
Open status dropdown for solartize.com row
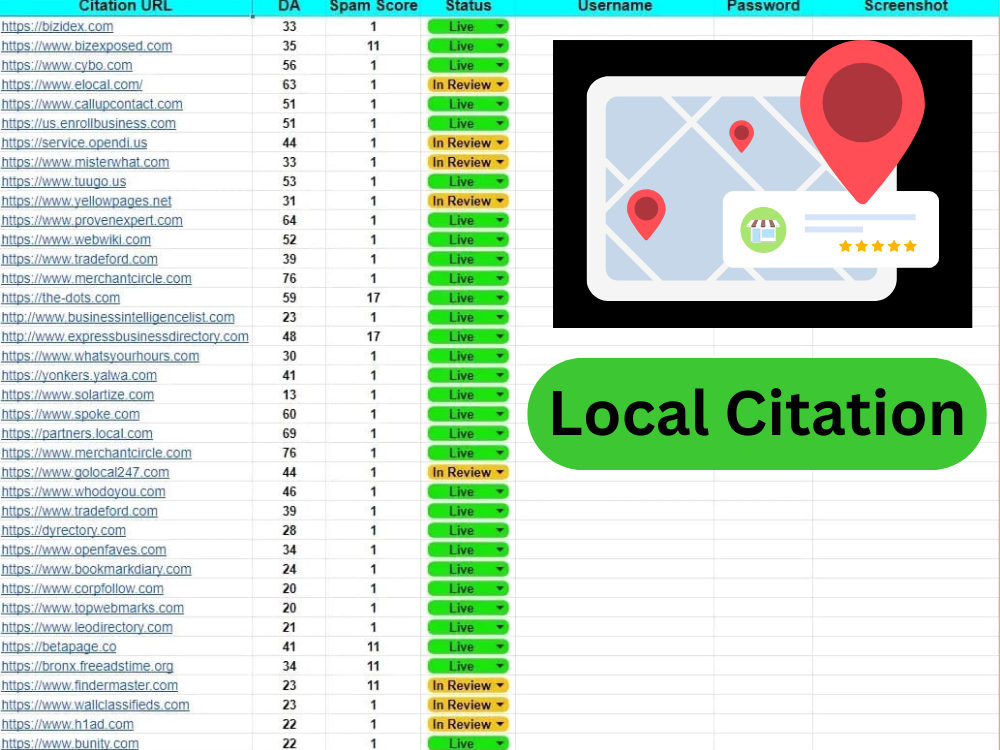[501, 395]
